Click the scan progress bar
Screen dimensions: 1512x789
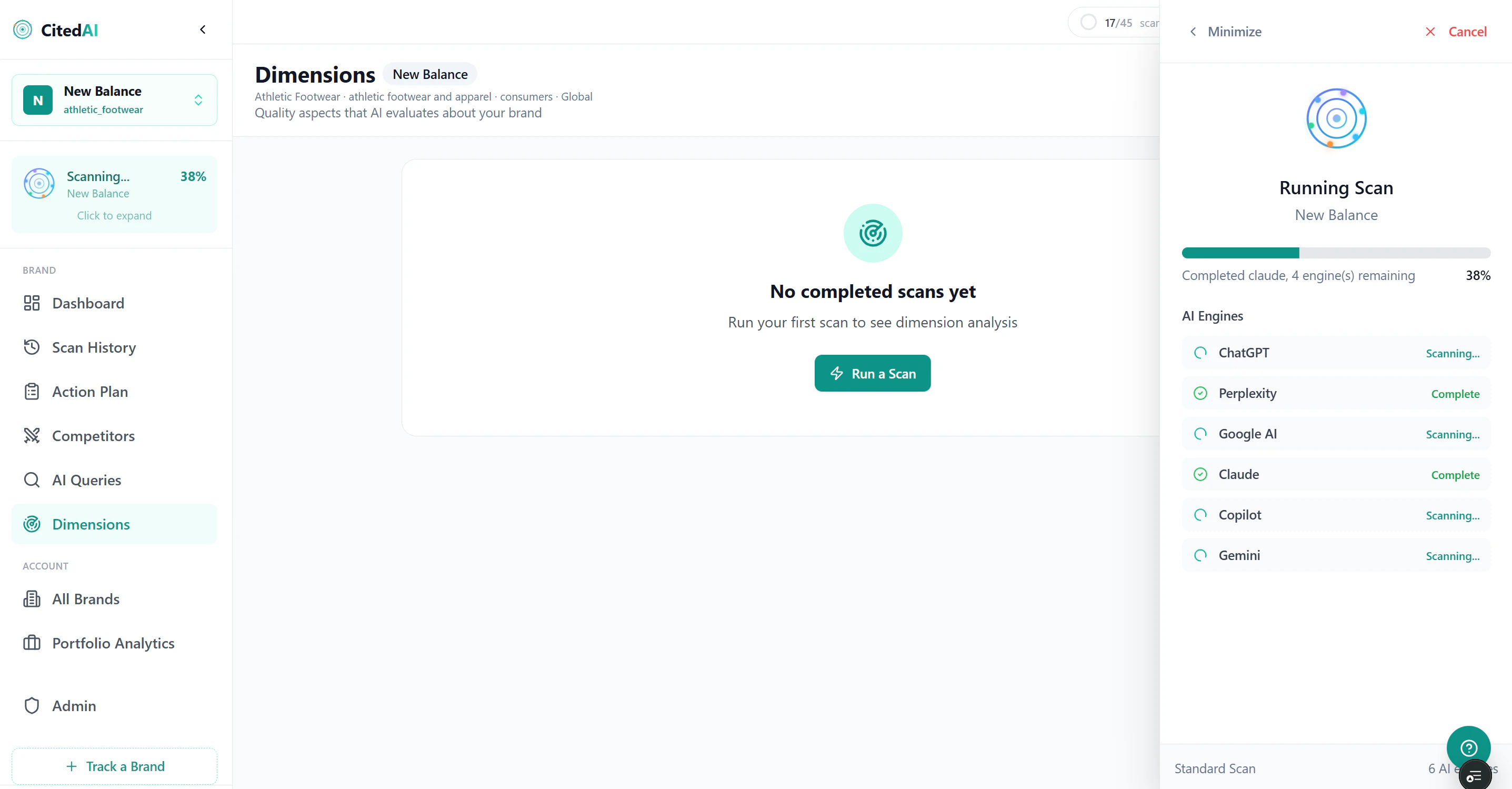tap(1336, 253)
